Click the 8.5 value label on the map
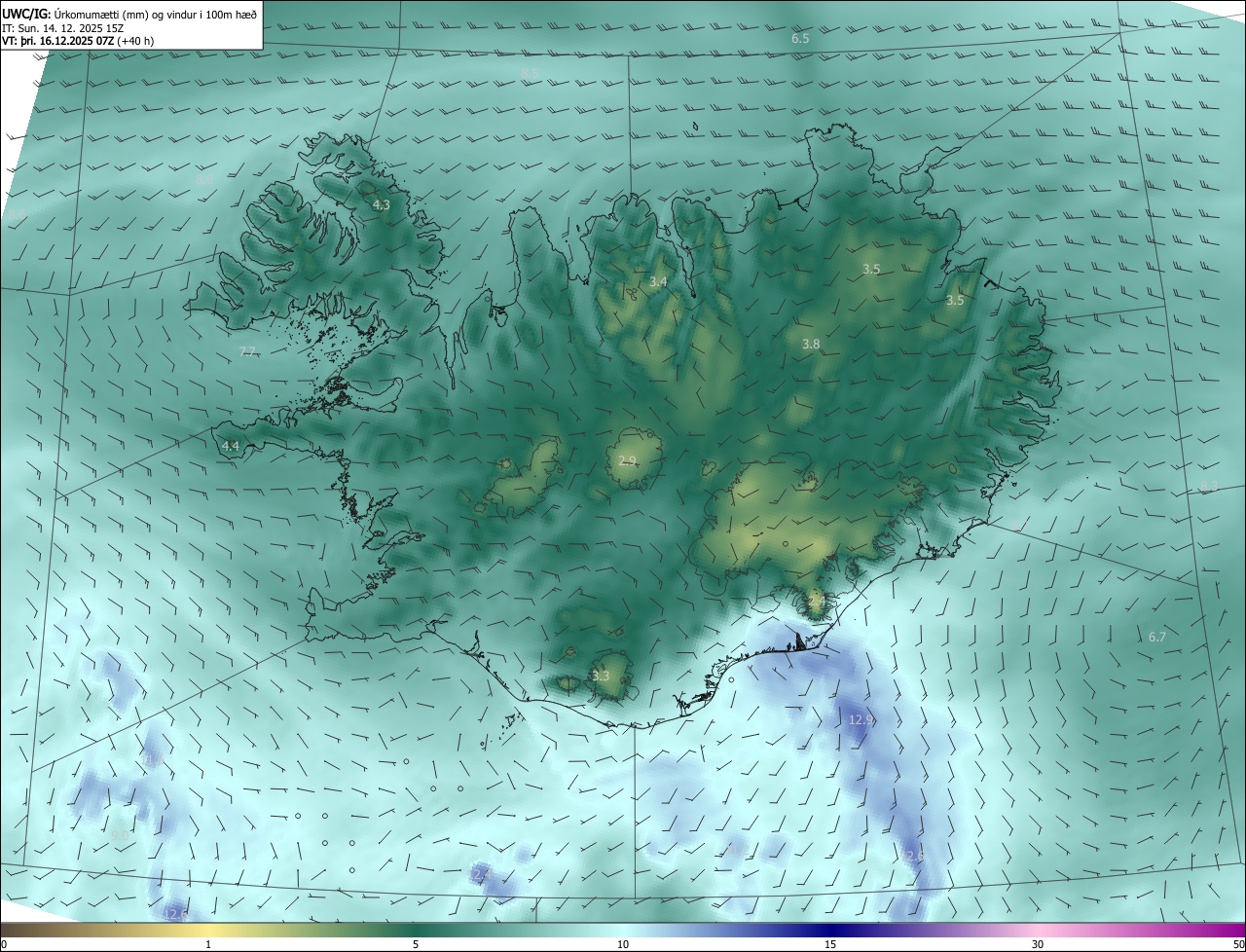1246x952 pixels. coord(530,74)
